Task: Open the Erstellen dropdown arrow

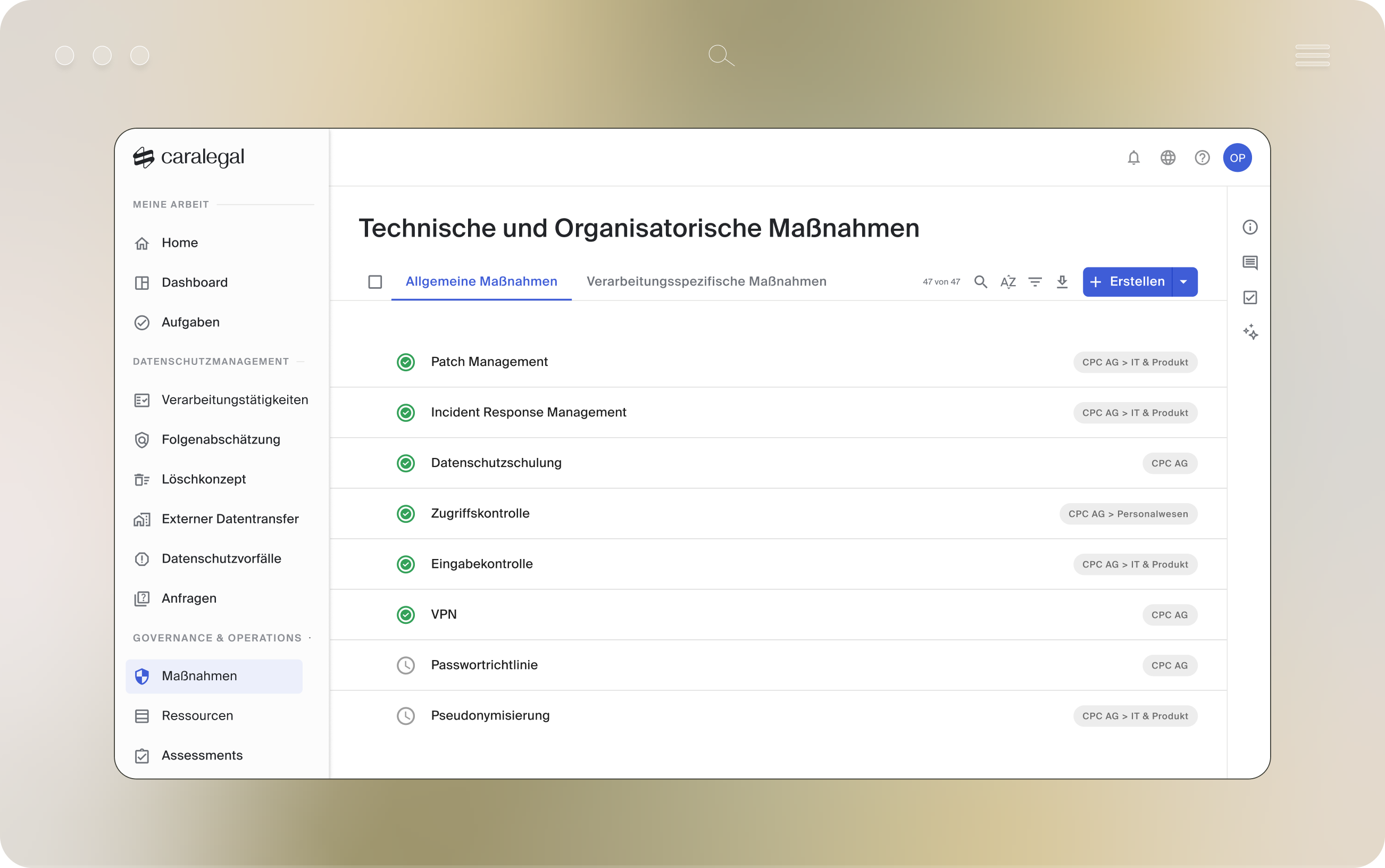Action: click(1183, 282)
